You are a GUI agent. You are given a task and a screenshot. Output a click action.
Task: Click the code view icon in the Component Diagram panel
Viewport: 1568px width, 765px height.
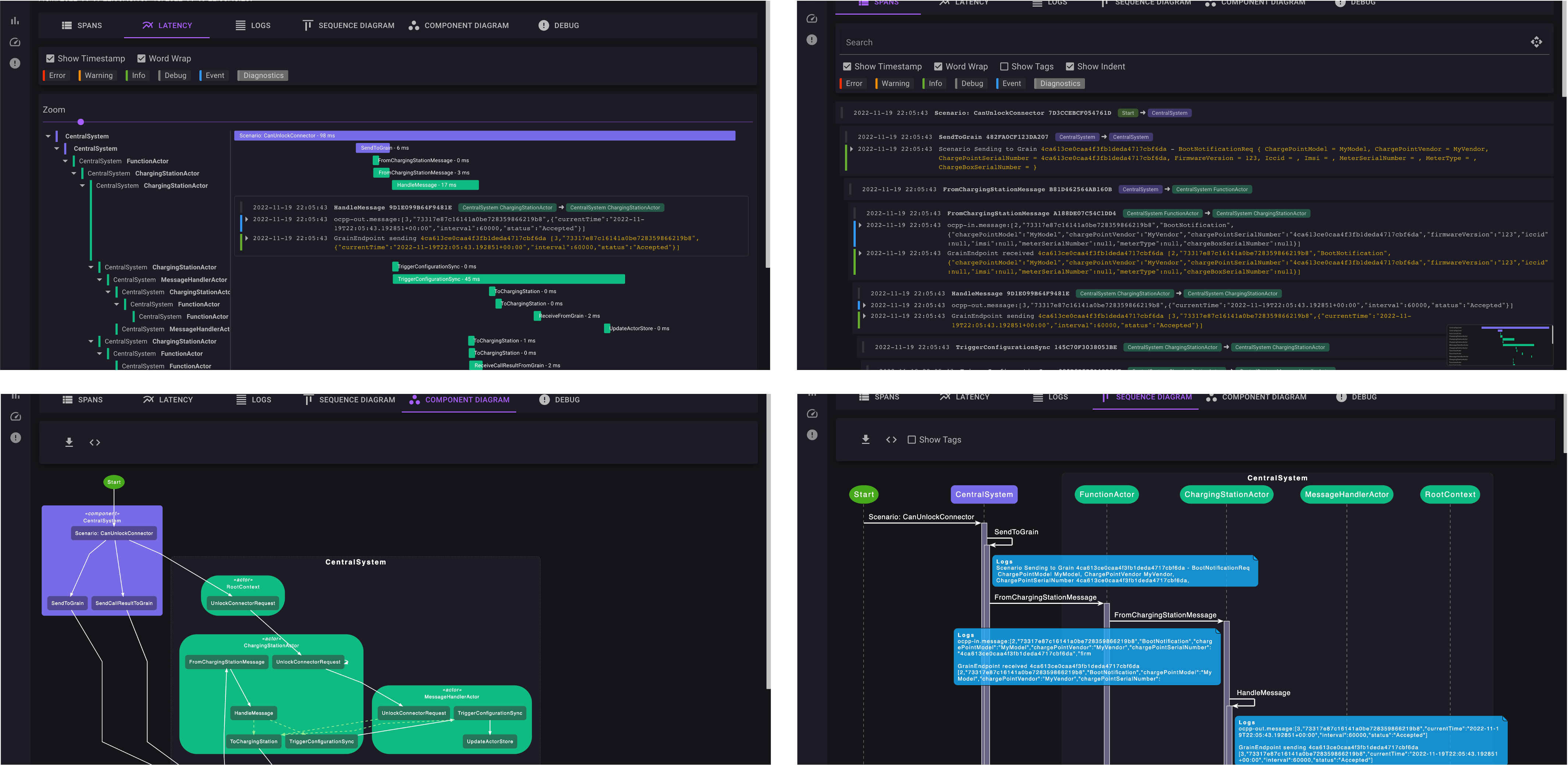click(x=95, y=442)
